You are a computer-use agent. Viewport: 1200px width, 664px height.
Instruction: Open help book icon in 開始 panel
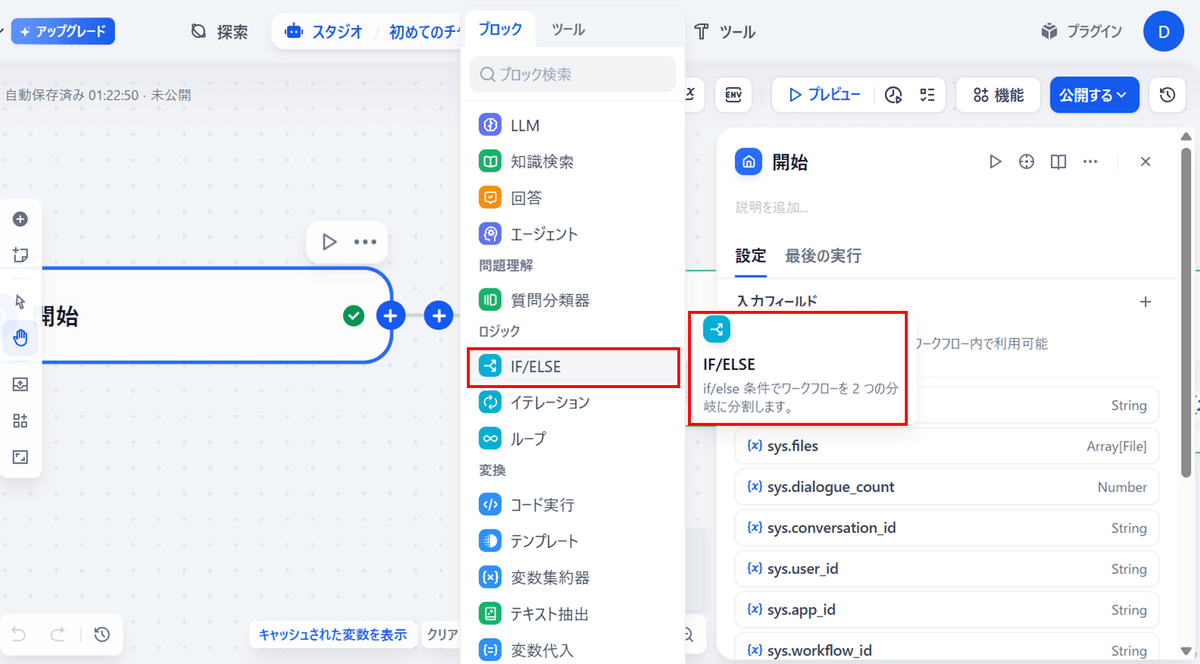point(1058,161)
